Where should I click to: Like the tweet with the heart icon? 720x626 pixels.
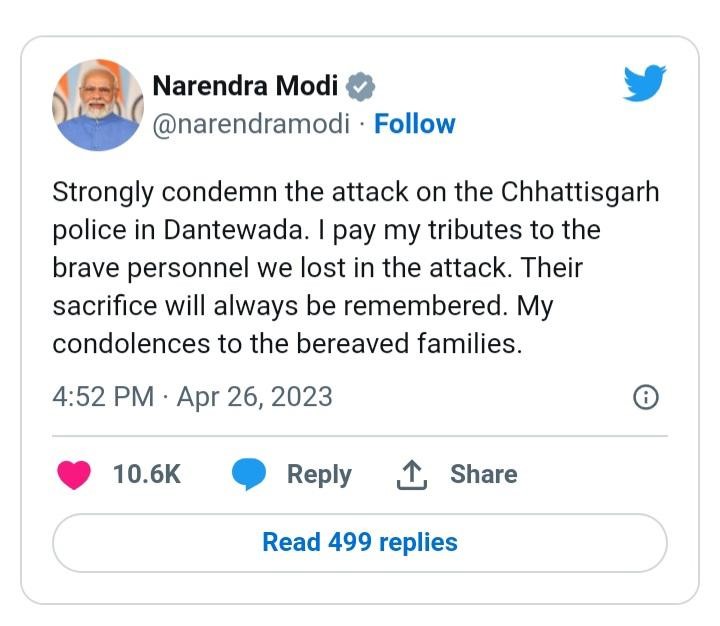tap(73, 474)
